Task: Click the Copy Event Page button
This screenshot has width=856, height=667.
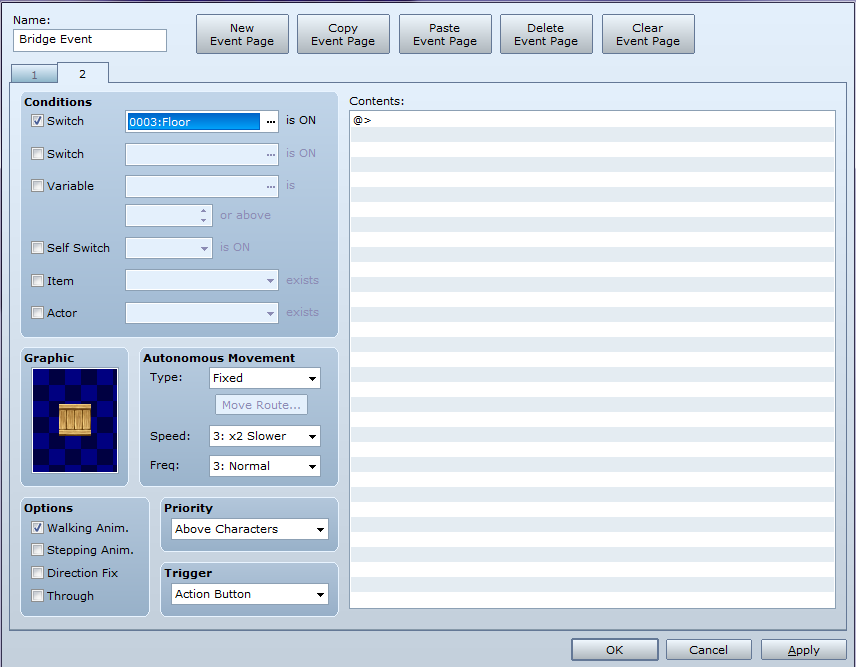Action: 343,34
